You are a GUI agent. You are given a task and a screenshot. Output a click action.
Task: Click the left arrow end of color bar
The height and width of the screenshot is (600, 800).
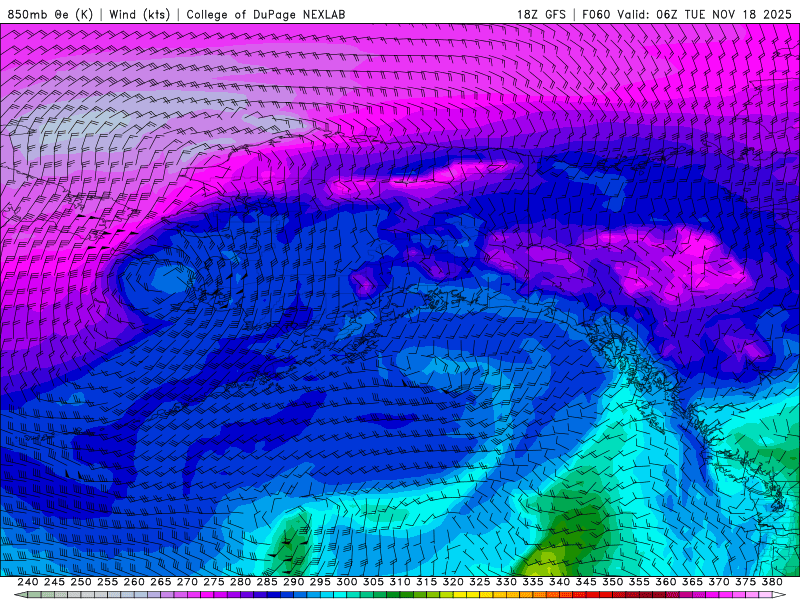pos(20,595)
